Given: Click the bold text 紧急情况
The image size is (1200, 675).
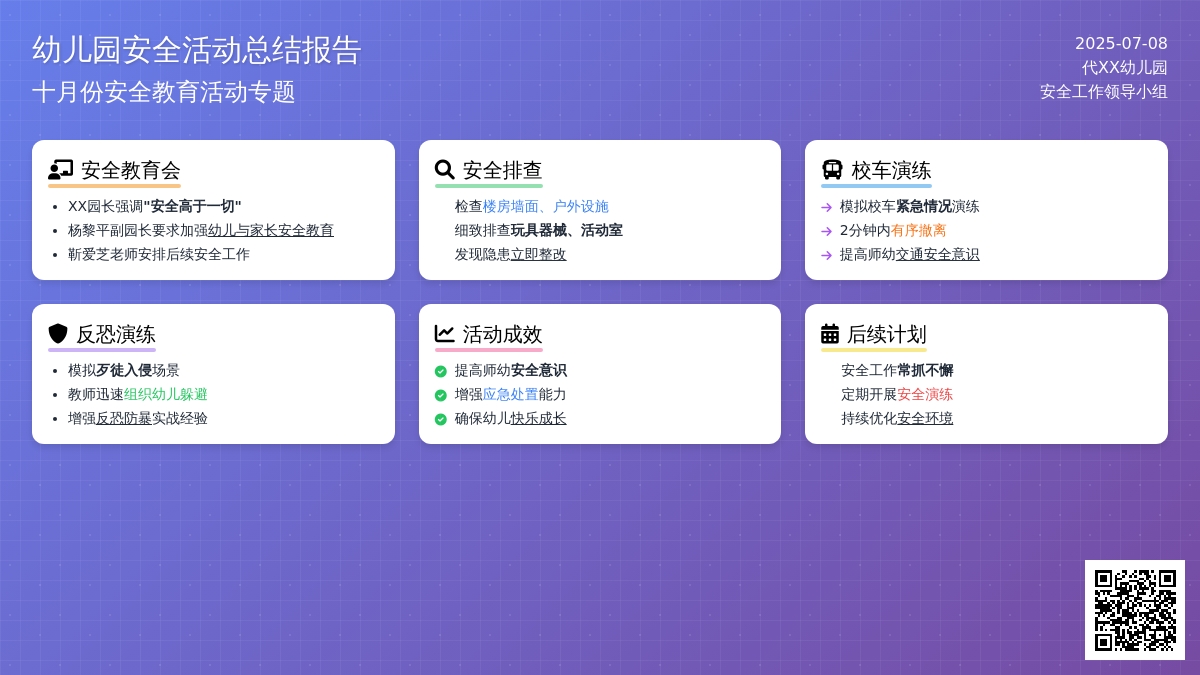Looking at the screenshot, I should [924, 206].
